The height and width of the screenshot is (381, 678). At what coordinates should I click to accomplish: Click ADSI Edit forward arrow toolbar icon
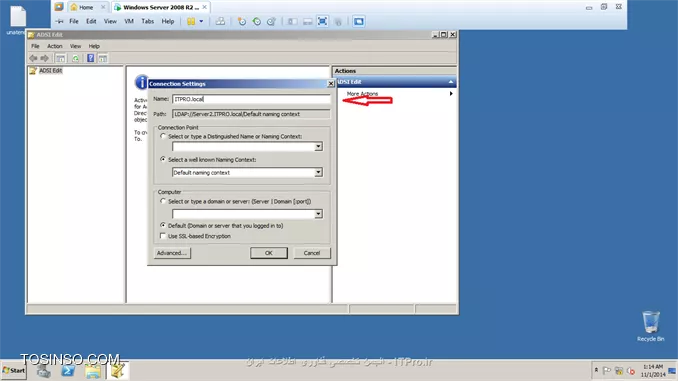tap(45, 58)
